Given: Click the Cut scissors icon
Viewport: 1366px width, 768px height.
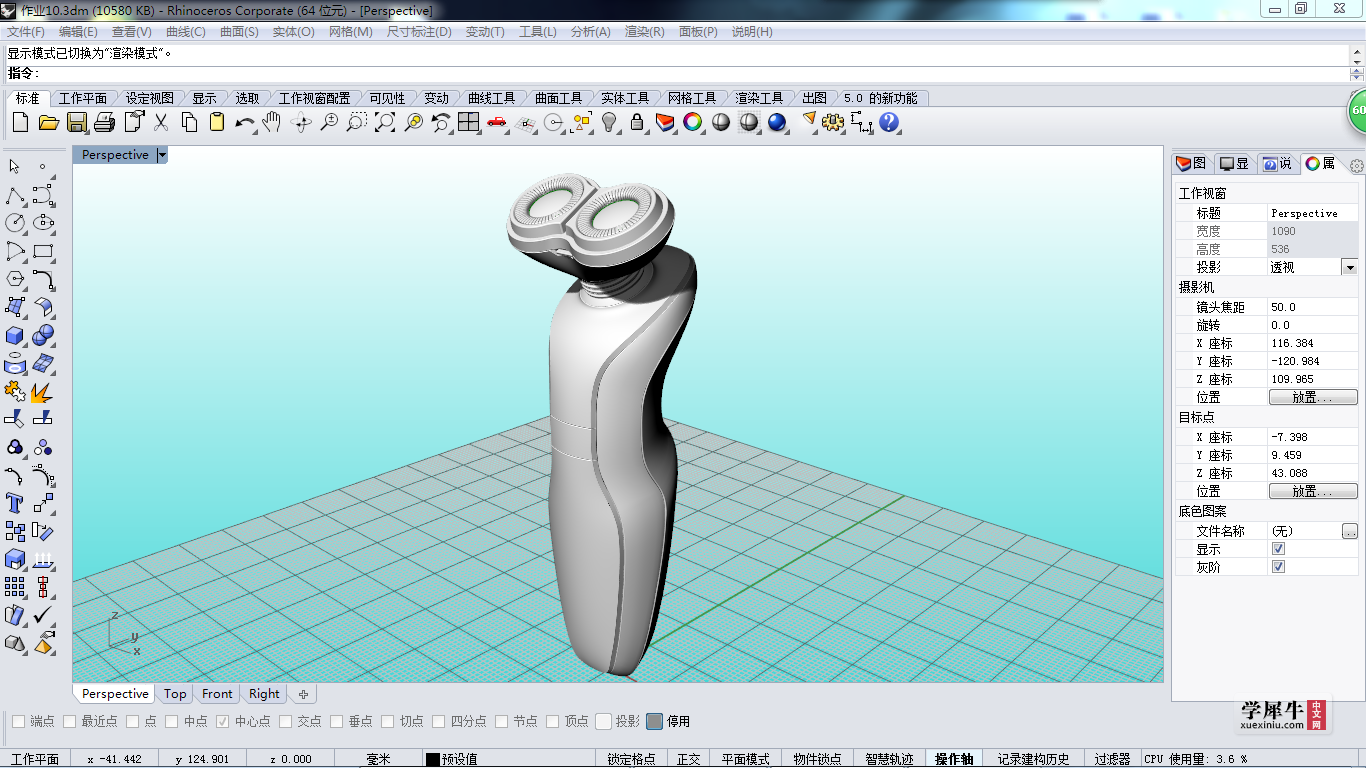Looking at the screenshot, I should [x=161, y=122].
